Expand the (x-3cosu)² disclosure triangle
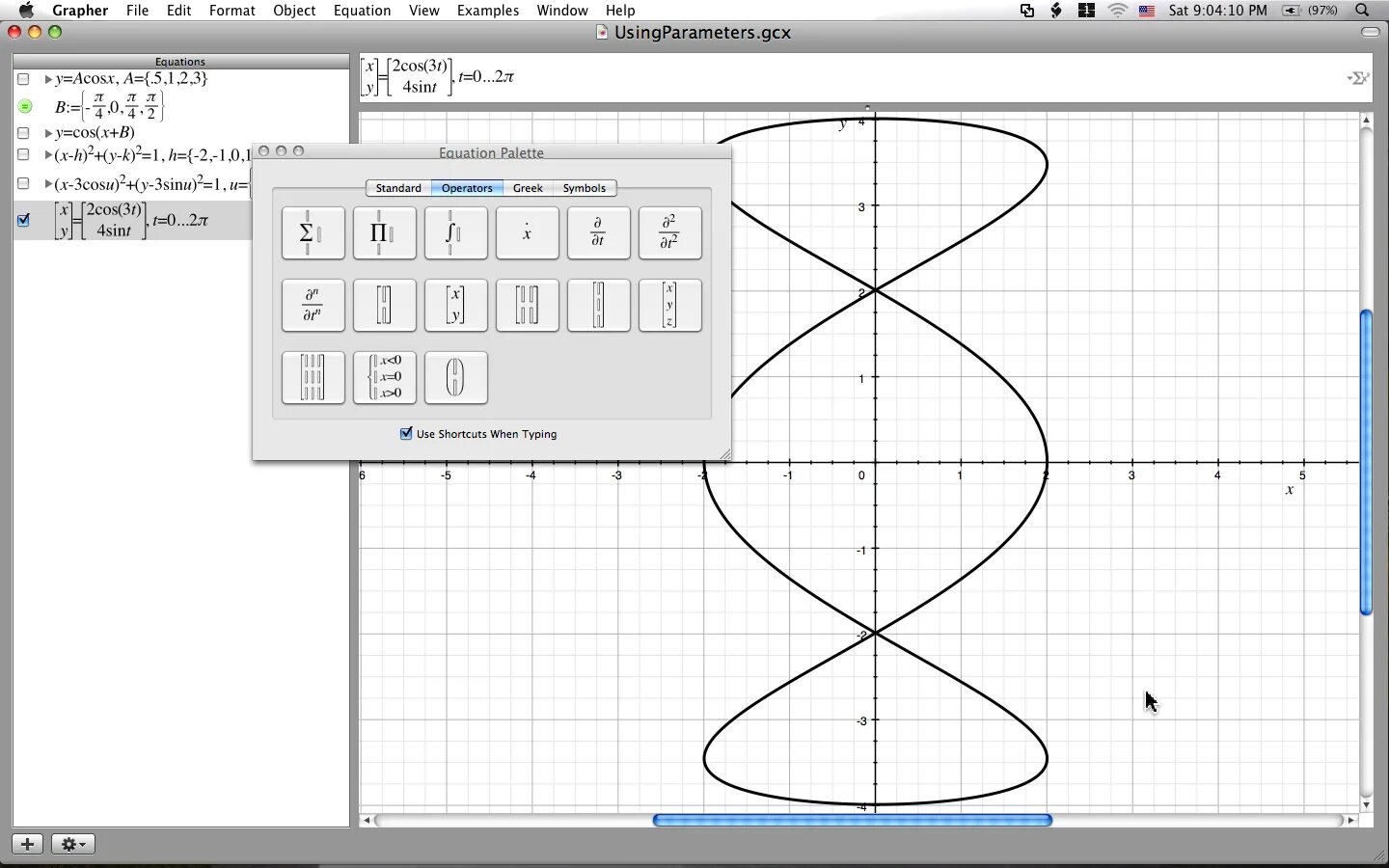 point(48,183)
